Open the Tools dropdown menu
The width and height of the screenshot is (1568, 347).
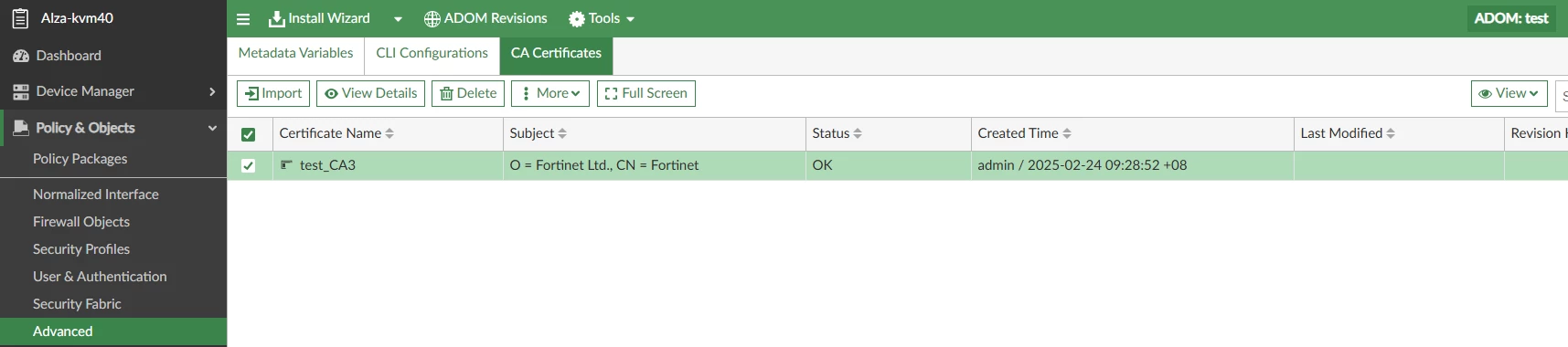tap(602, 18)
